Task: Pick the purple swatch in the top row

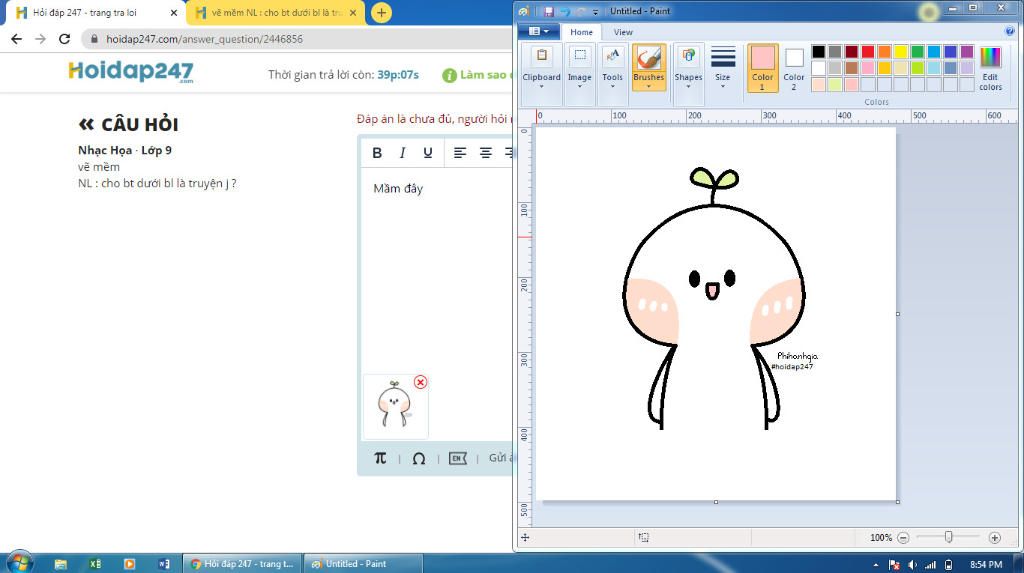Action: coord(967,52)
